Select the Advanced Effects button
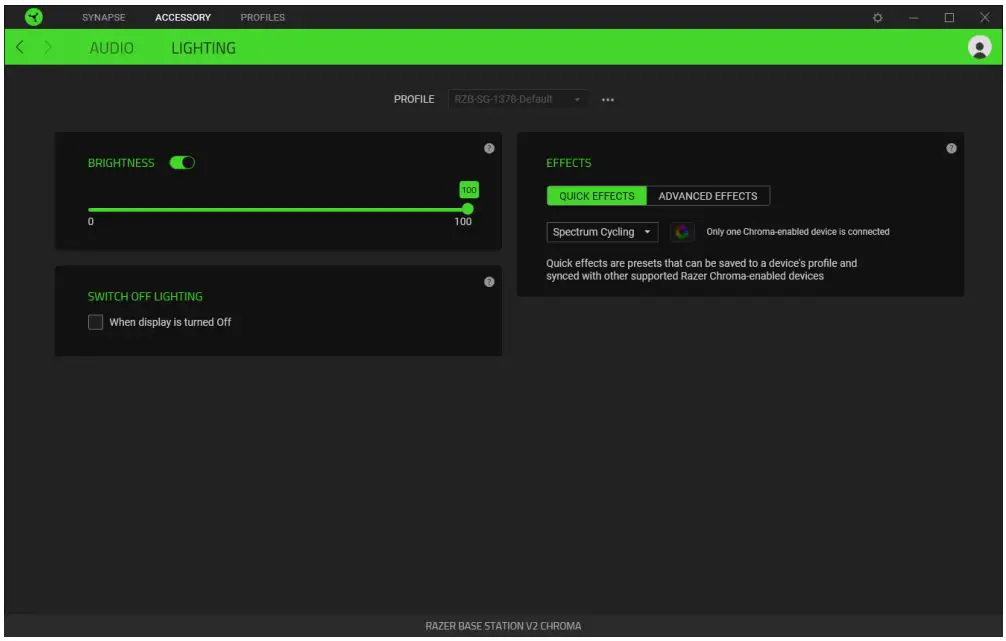This screenshot has width=1006, height=641. 706,196
